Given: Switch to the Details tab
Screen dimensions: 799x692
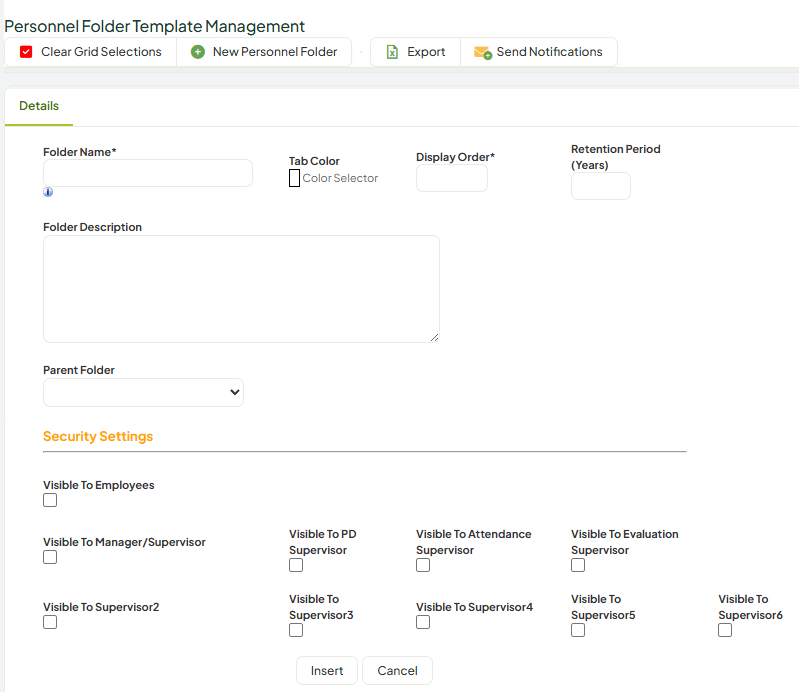Looking at the screenshot, I should point(39,106).
